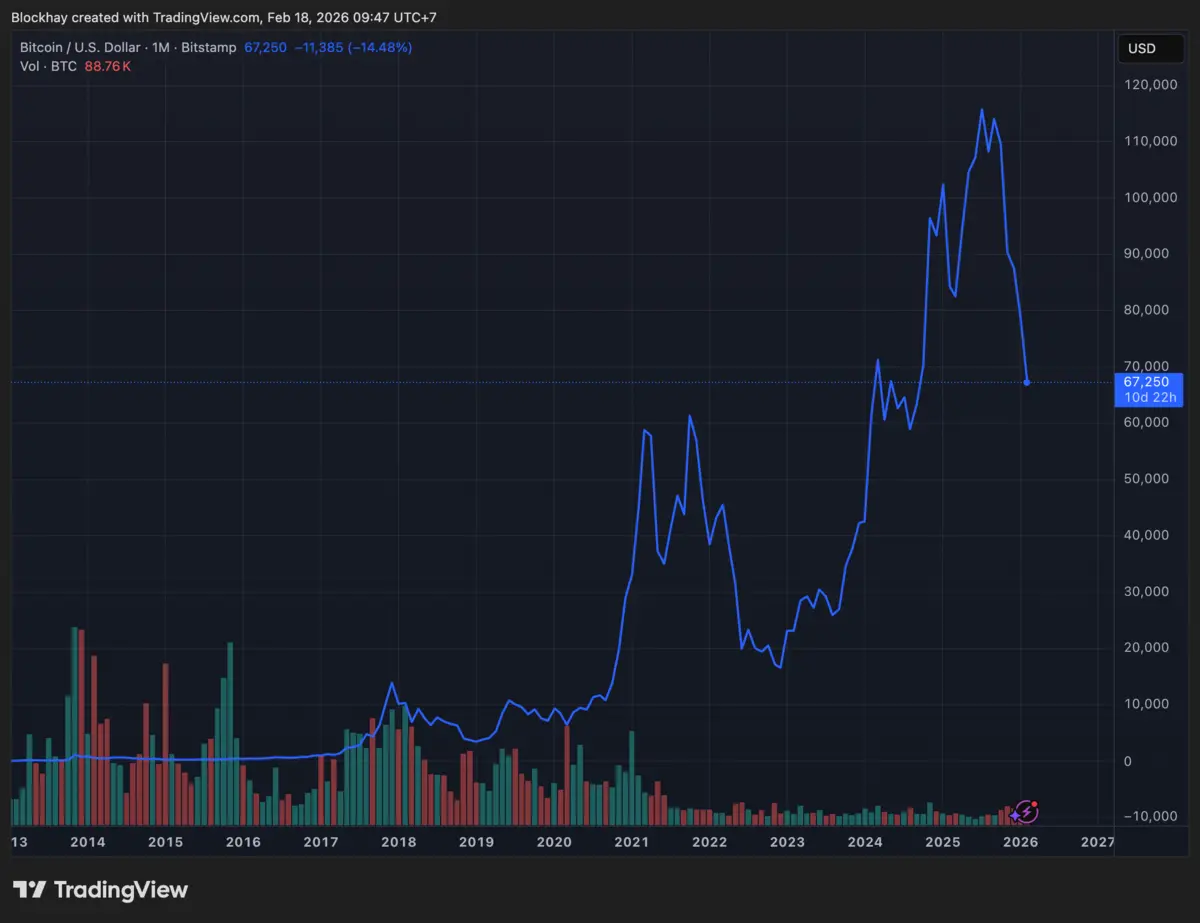This screenshot has width=1200, height=923.
Task: Click the 2026 label on the time axis
Action: pos(1020,842)
